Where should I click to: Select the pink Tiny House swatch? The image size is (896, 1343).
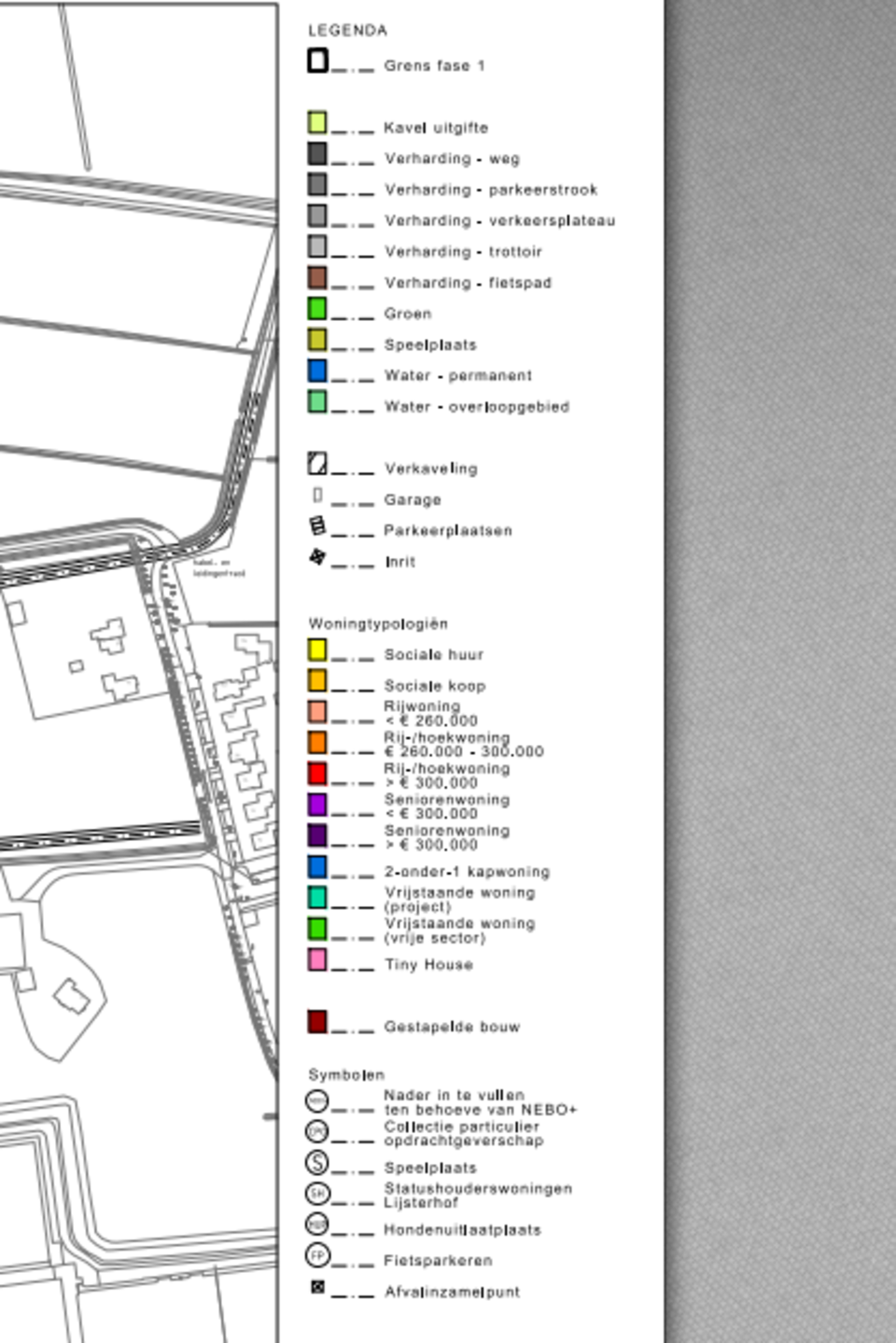317,959
